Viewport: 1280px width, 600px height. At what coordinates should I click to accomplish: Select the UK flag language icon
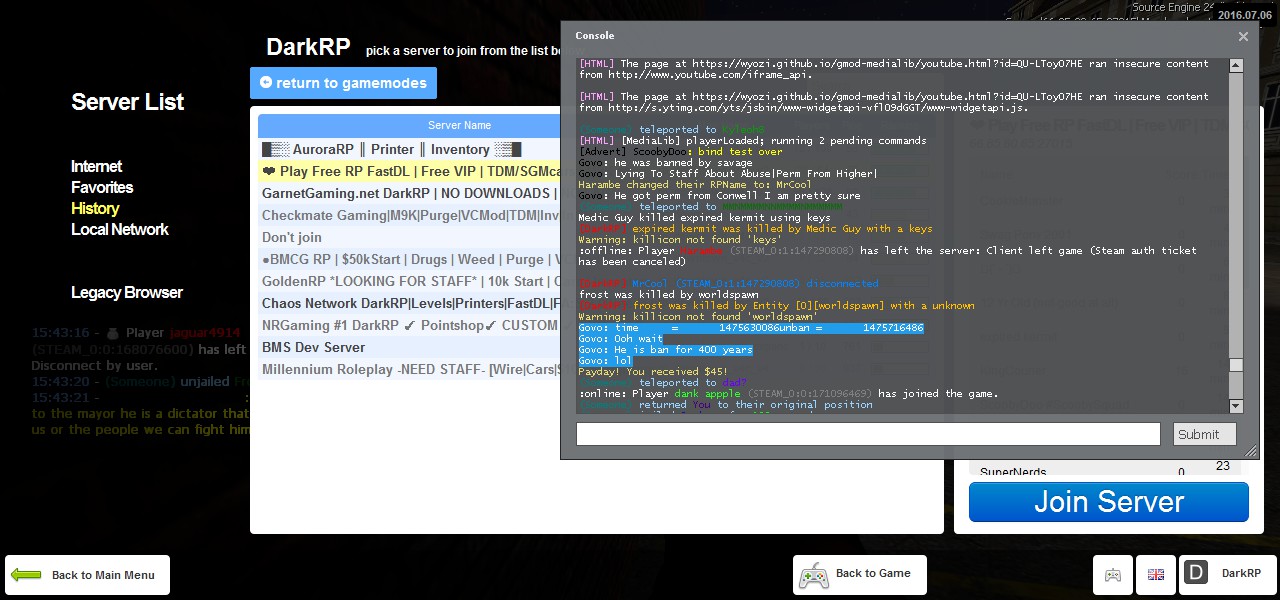point(1156,575)
